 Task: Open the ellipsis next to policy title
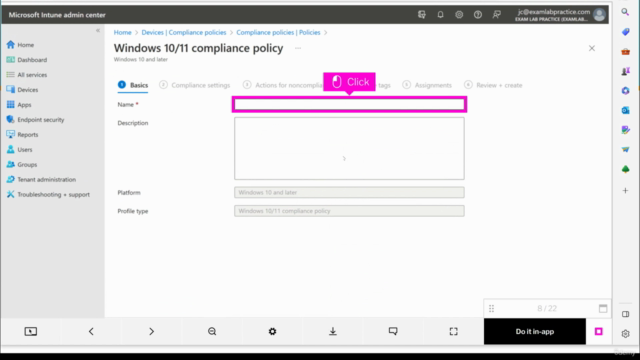point(298,48)
